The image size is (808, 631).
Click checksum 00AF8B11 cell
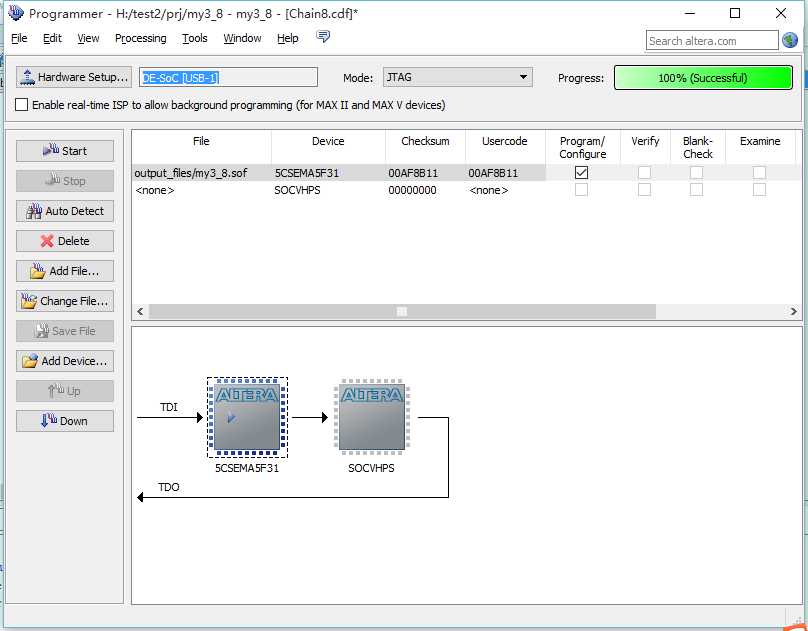[425, 173]
